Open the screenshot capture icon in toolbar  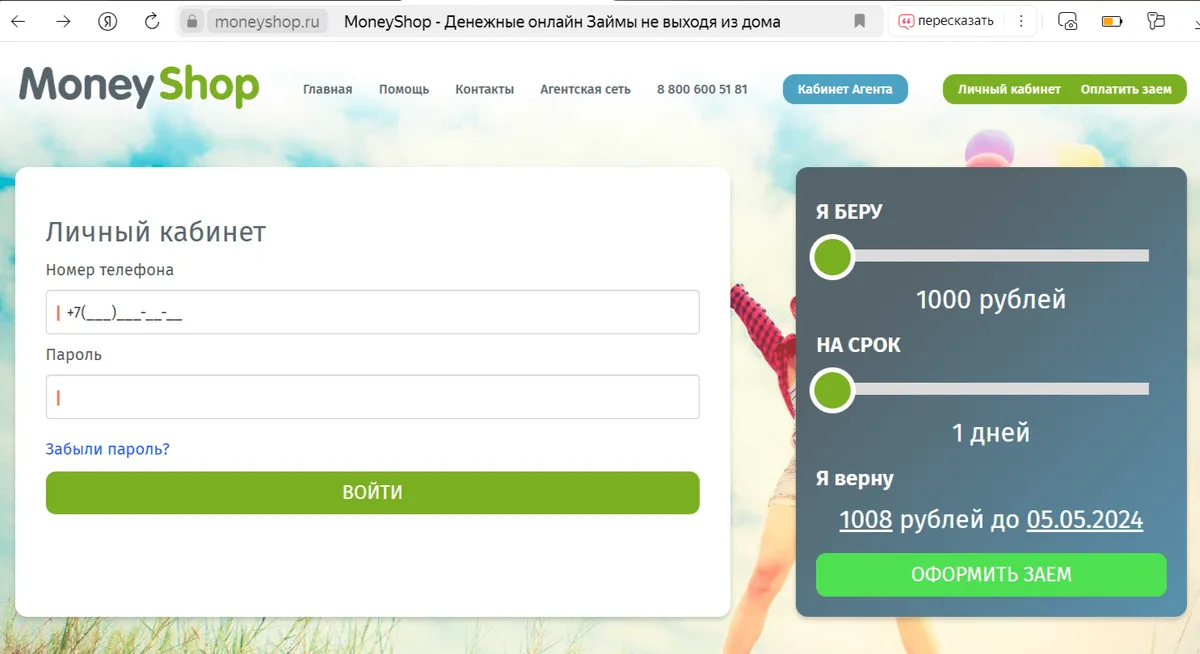1068,21
